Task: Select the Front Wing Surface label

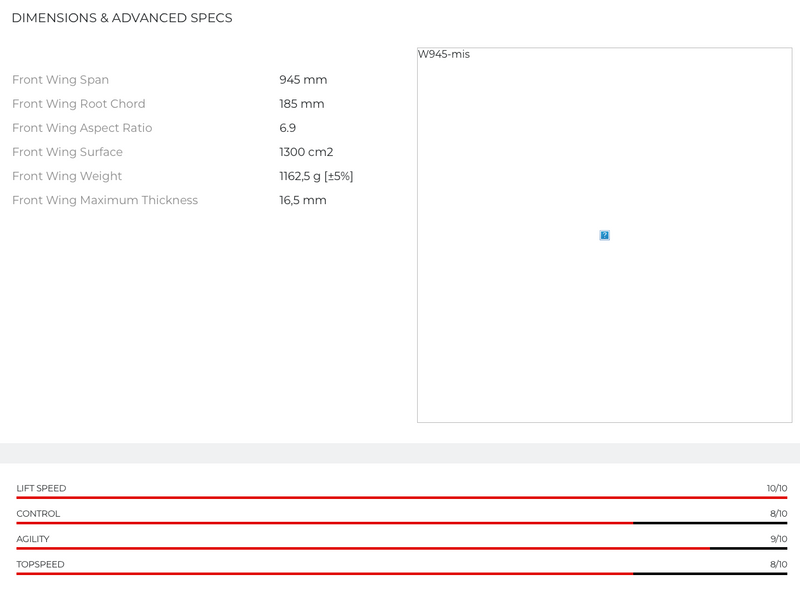Action: click(67, 152)
